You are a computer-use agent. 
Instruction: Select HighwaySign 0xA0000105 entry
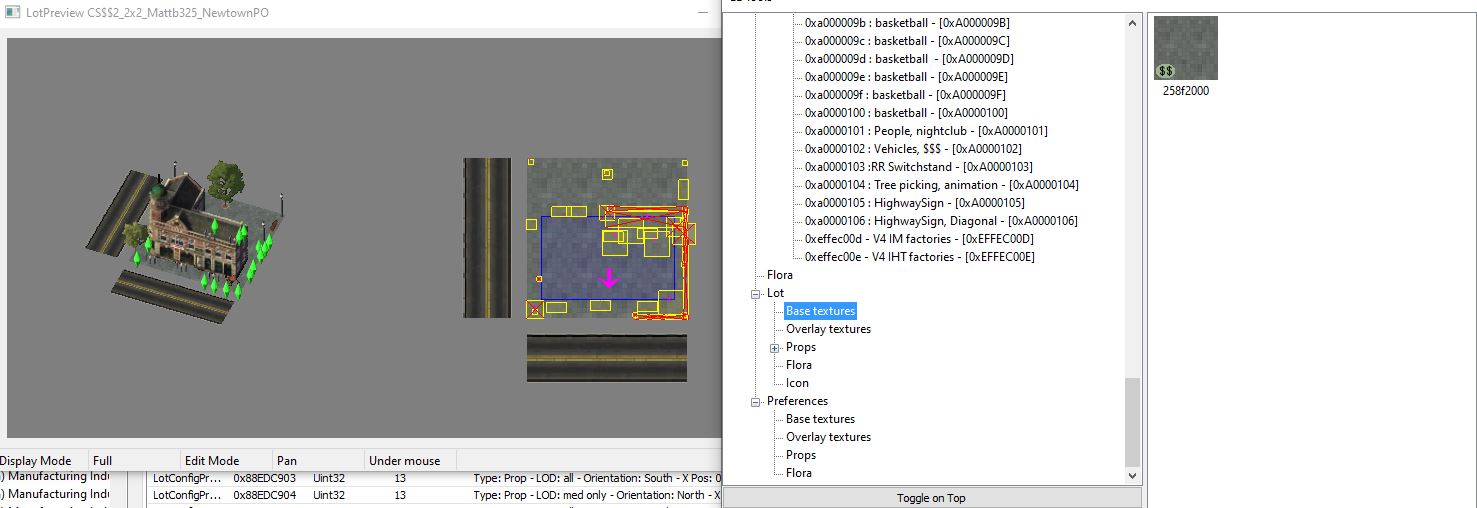[x=914, y=203]
